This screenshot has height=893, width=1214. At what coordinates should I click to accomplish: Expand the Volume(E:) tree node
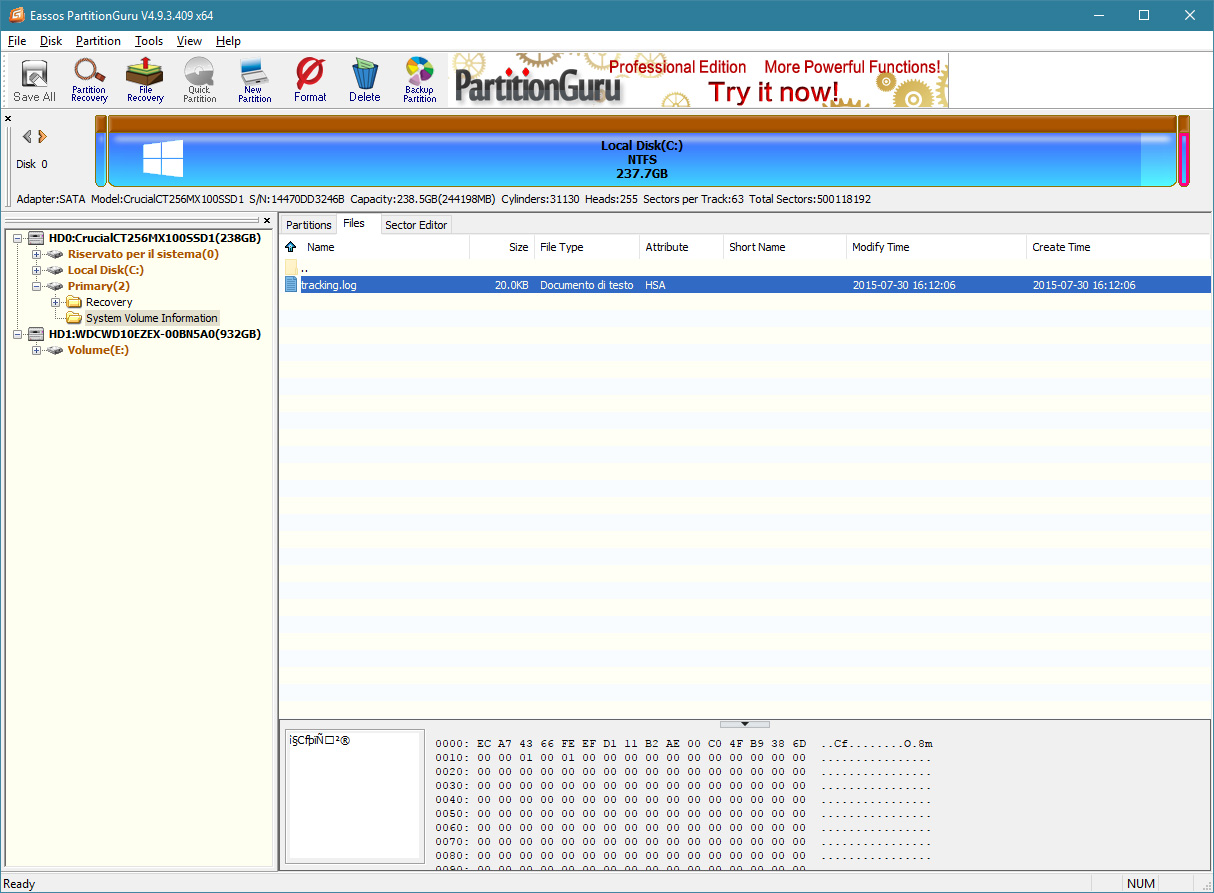[37, 350]
